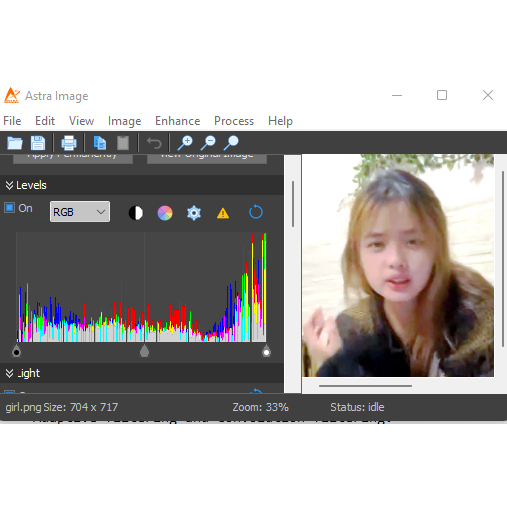Zoom out with the minus magnifier

click(x=208, y=143)
